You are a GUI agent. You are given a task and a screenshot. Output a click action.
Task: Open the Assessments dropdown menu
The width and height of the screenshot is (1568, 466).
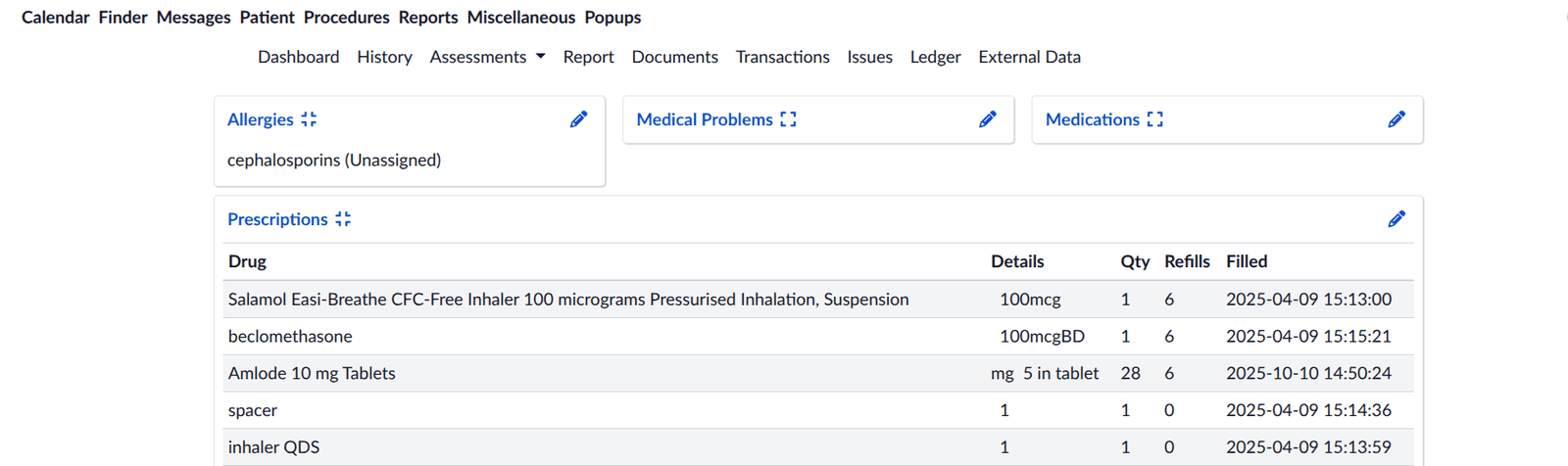point(487,57)
